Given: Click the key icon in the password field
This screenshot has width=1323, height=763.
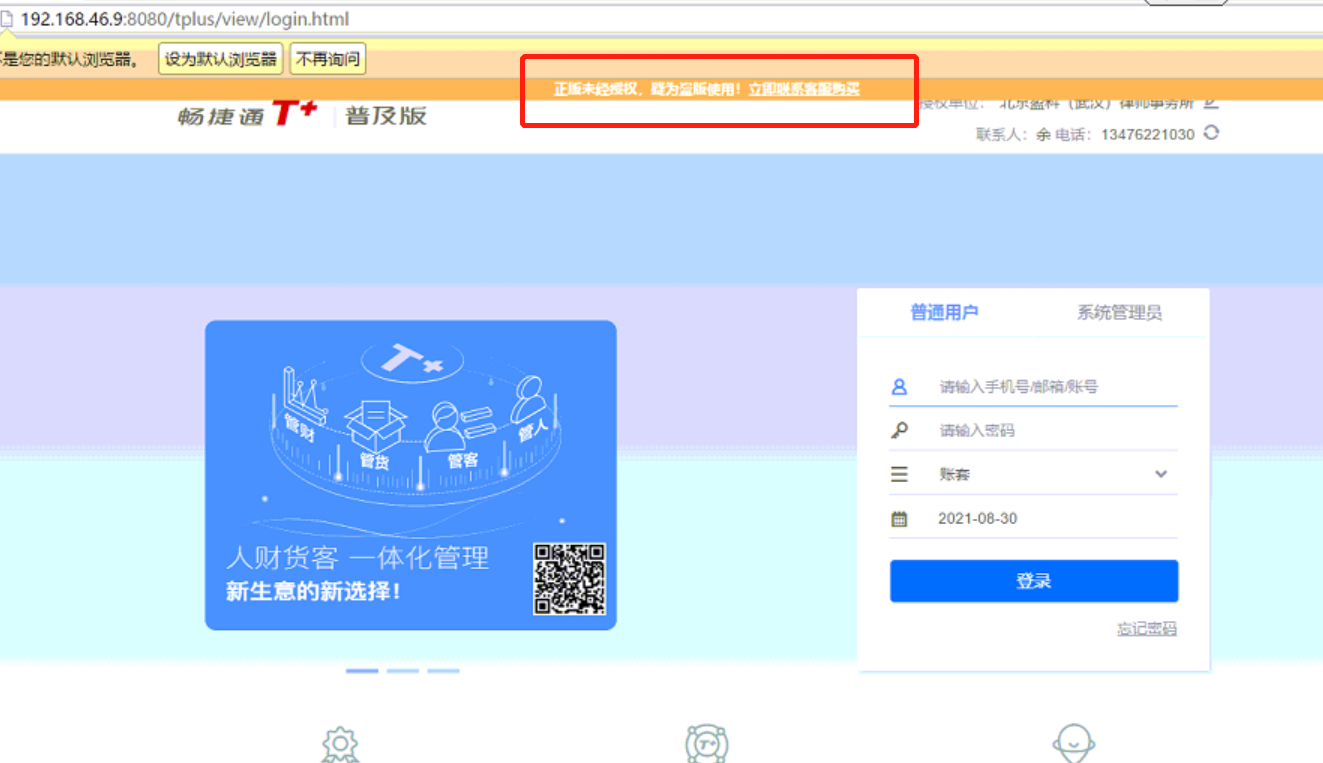Looking at the screenshot, I should coord(899,430).
